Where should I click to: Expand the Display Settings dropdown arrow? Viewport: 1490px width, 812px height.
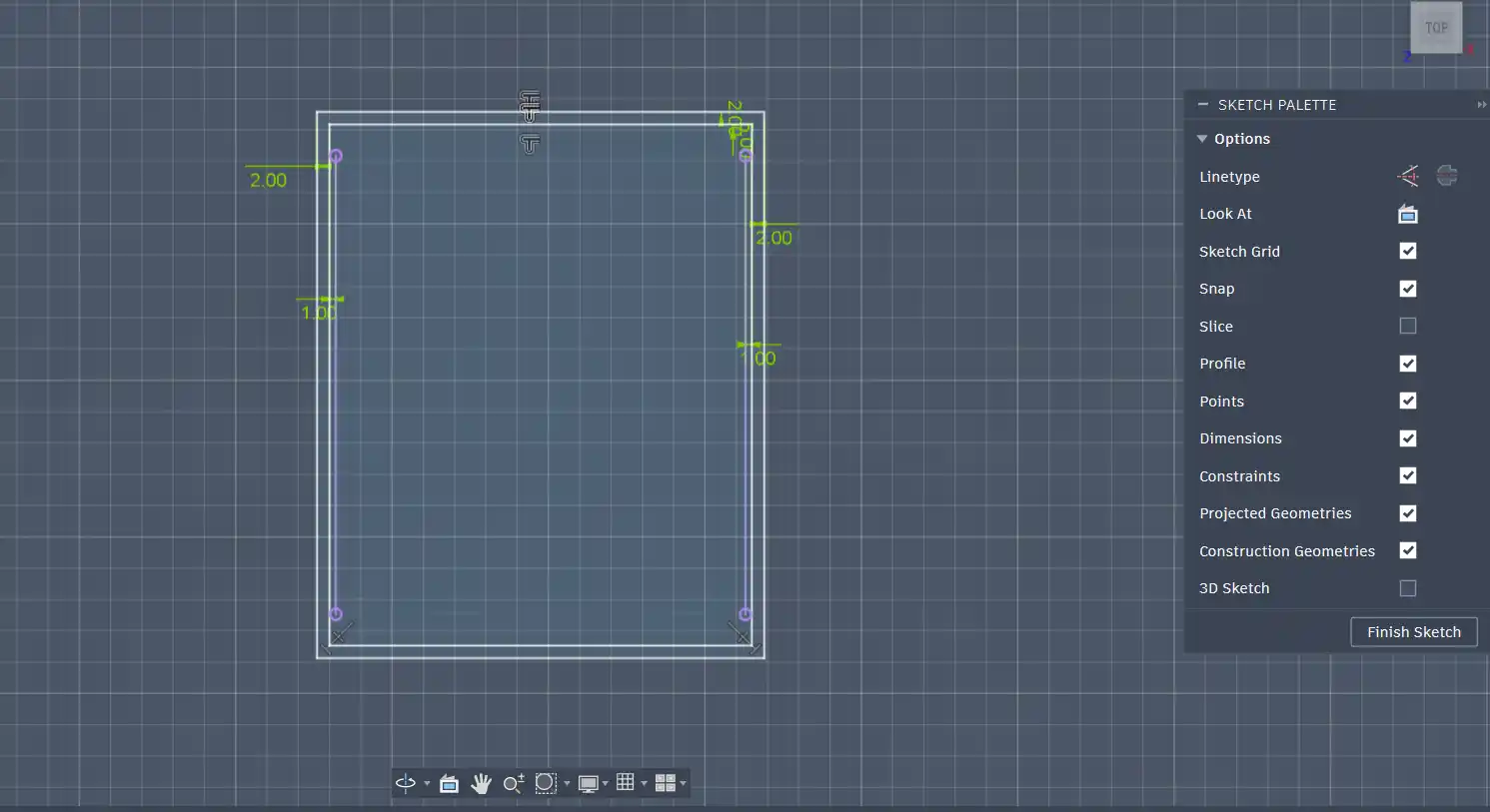pos(605,783)
